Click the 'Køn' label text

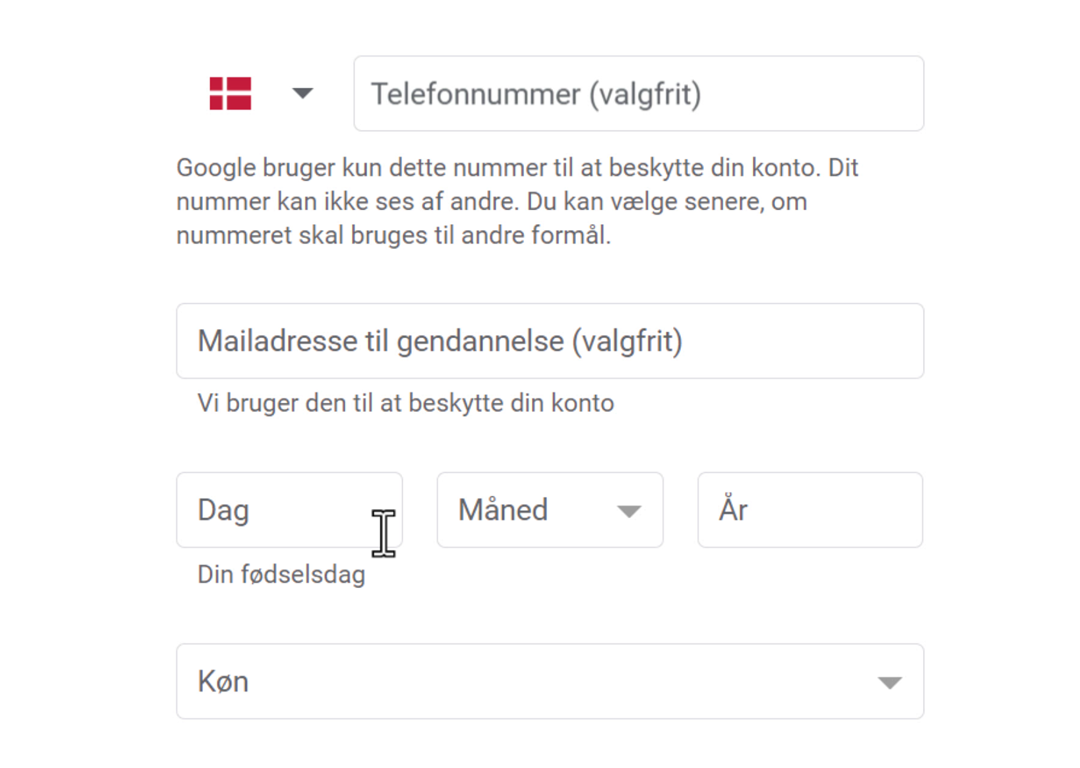click(x=223, y=682)
